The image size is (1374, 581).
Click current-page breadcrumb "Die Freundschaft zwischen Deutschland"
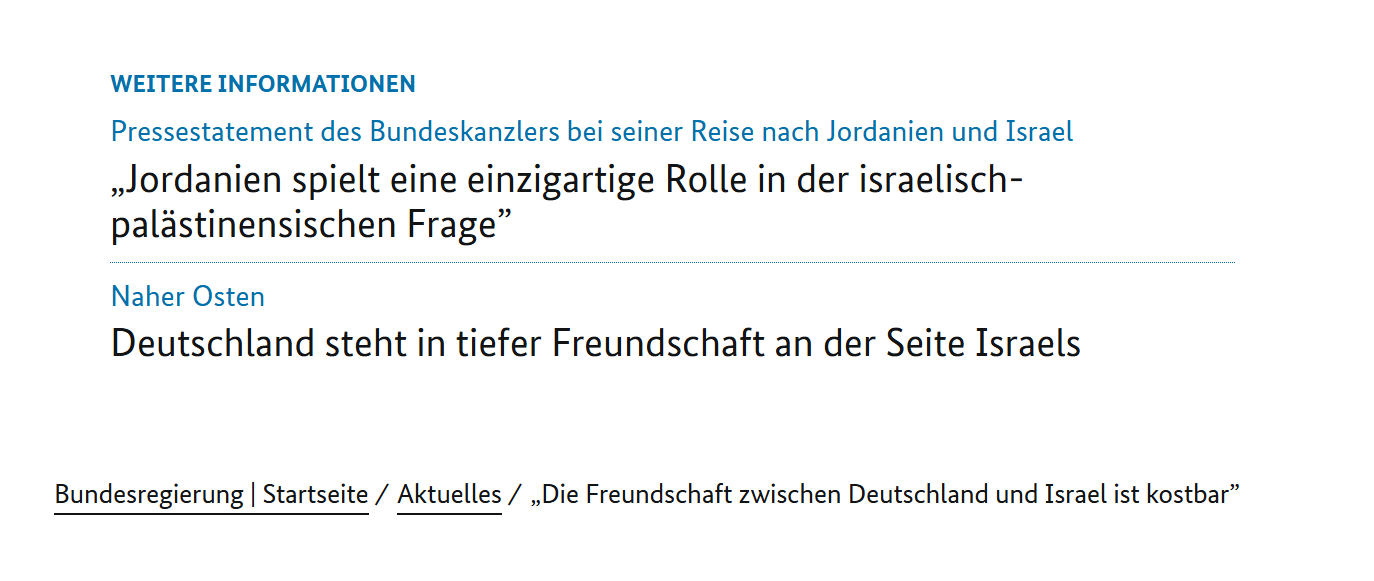click(x=885, y=494)
